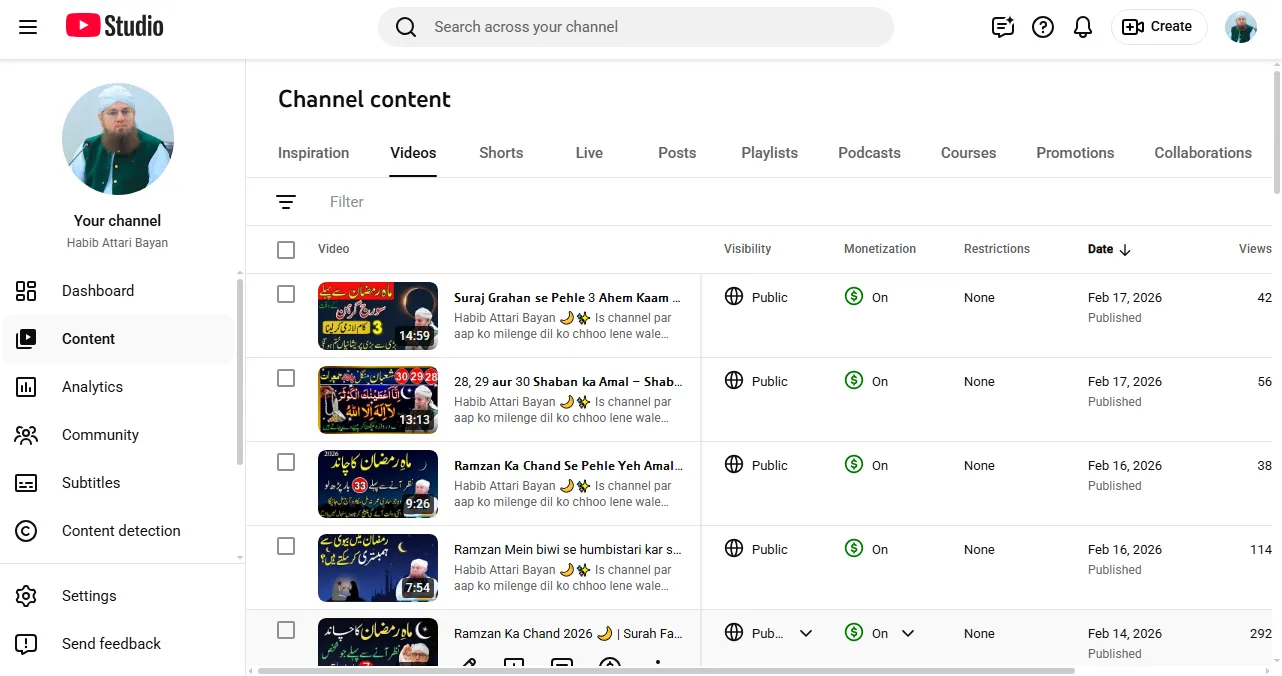
Task: Click the sort arrow beside Date header
Action: pyautogui.click(x=1125, y=249)
